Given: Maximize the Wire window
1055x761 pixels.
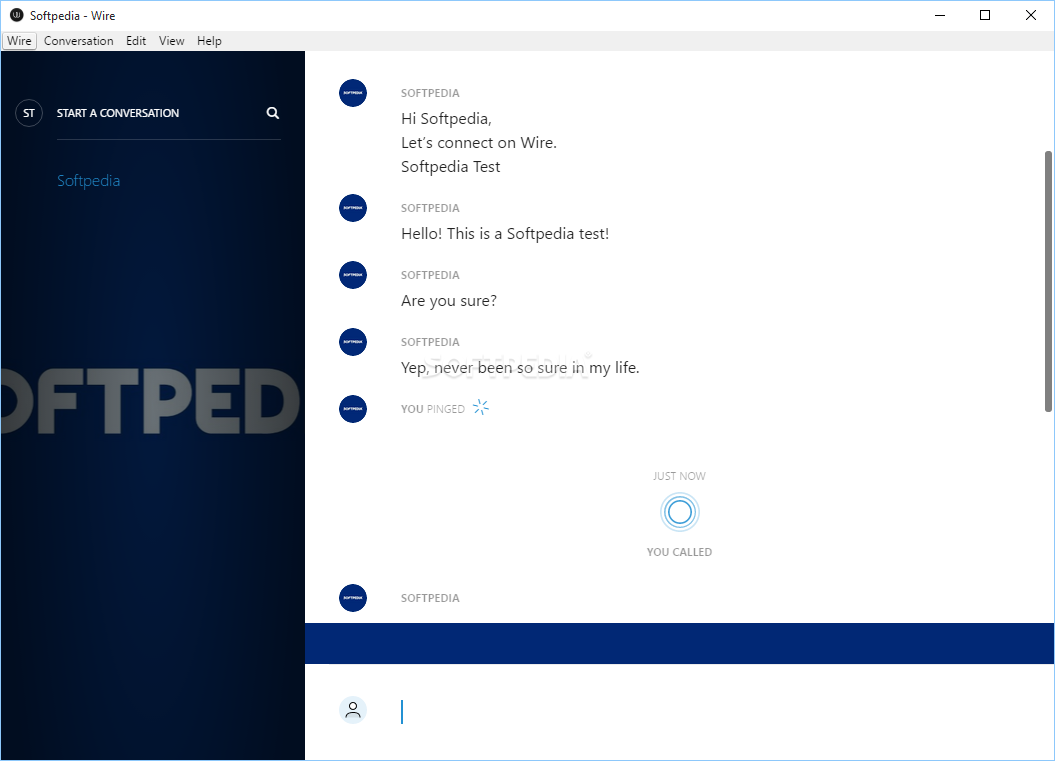Looking at the screenshot, I should click(985, 15).
